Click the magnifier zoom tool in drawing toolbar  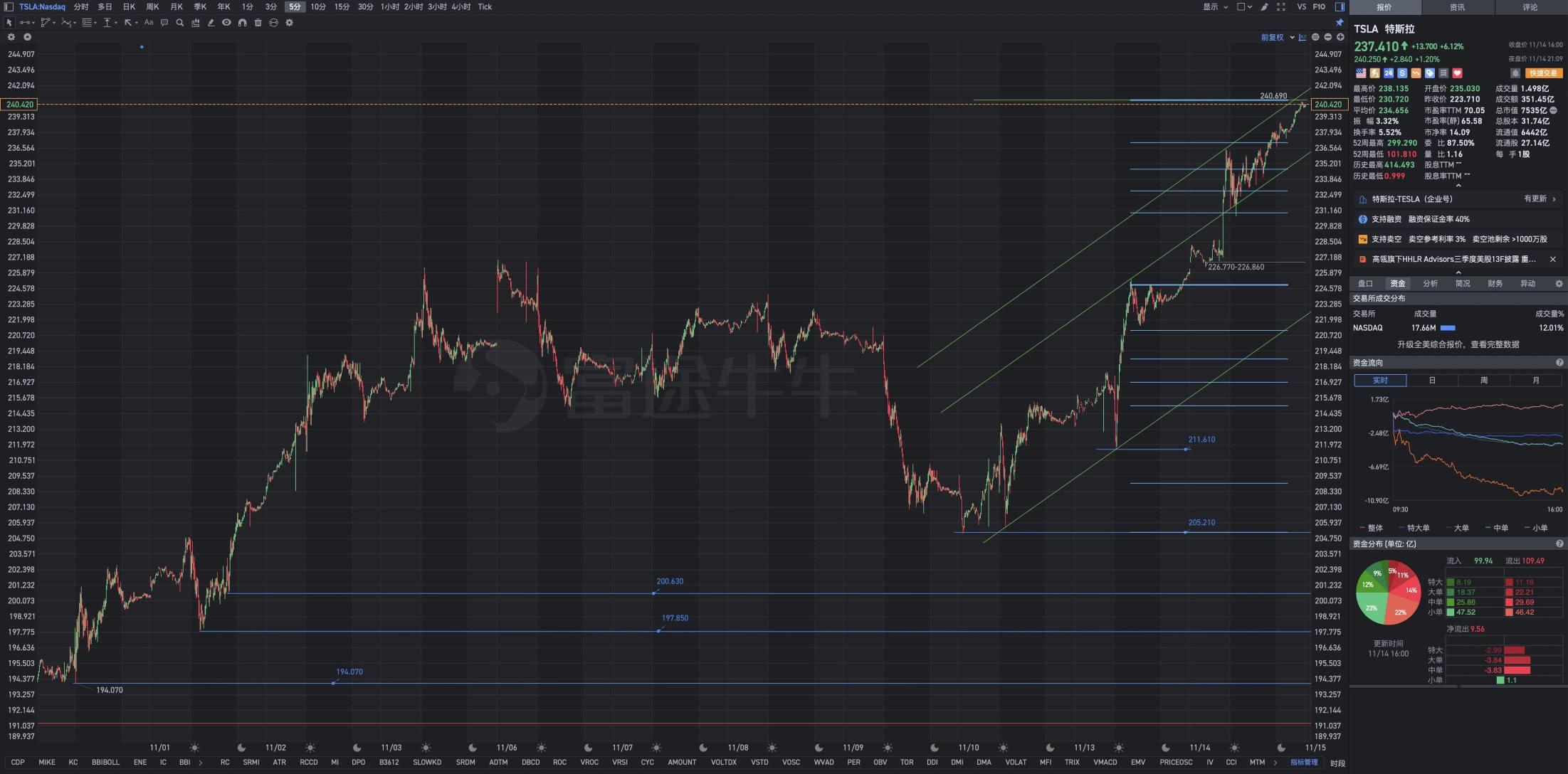180,23
